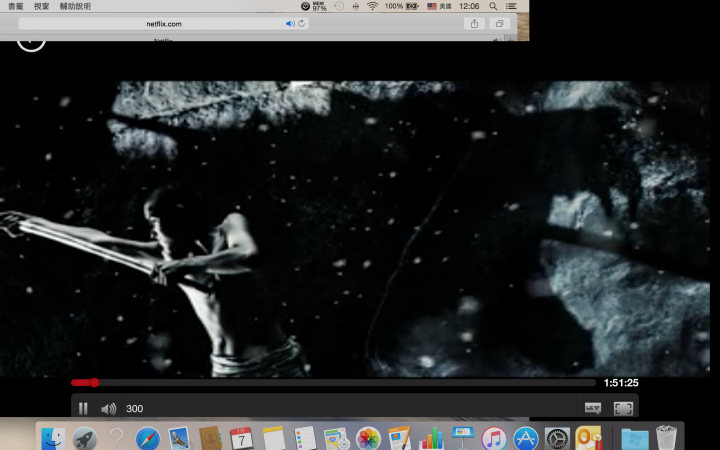The width and height of the screenshot is (720, 450).
Task: Open the US flag input source menu
Action: 439,6
